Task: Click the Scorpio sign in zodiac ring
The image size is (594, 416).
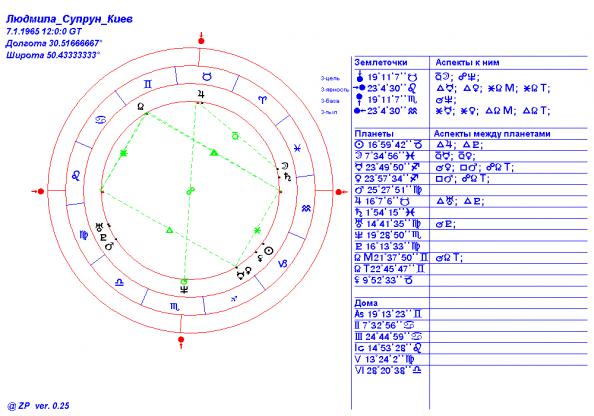Action: [175, 307]
